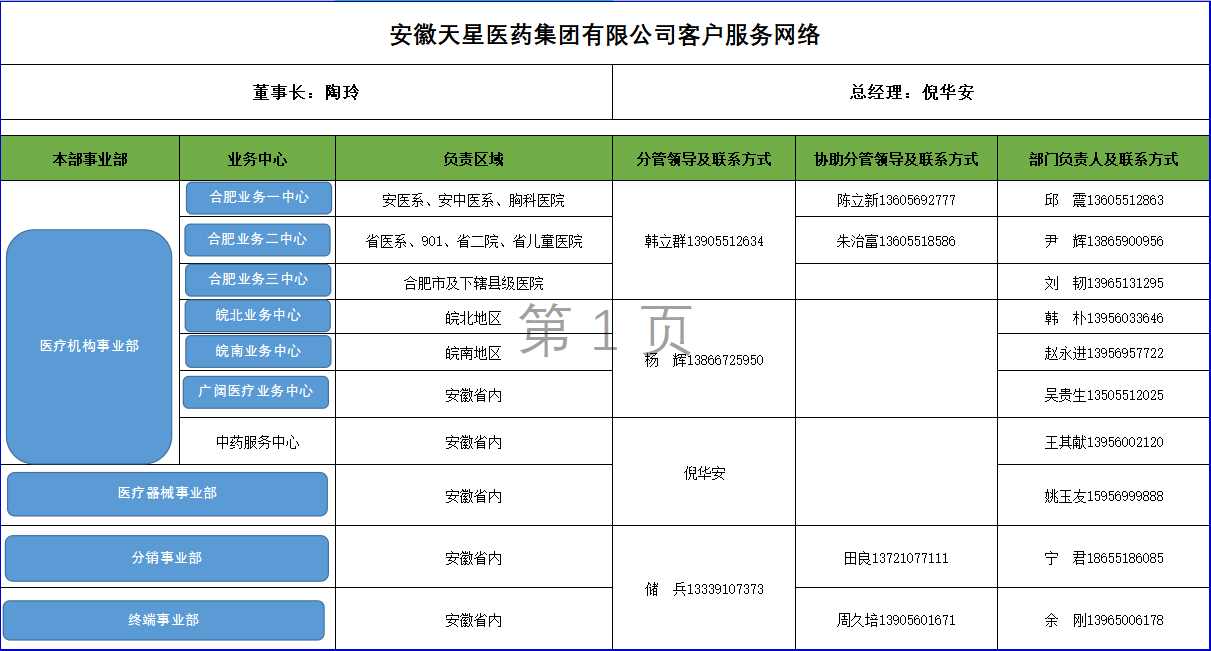1211x651 pixels.
Task: Click the 分销事业部 shape
Action: (167, 558)
